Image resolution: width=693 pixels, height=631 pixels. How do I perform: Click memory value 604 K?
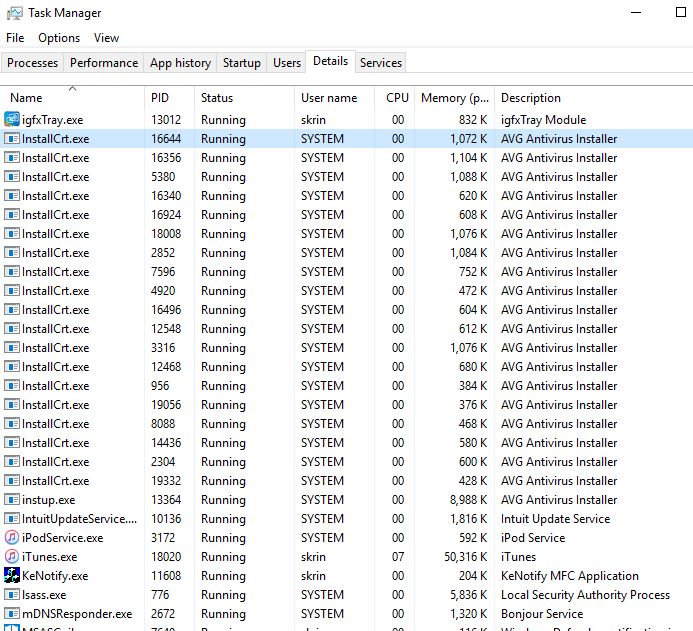pos(473,310)
